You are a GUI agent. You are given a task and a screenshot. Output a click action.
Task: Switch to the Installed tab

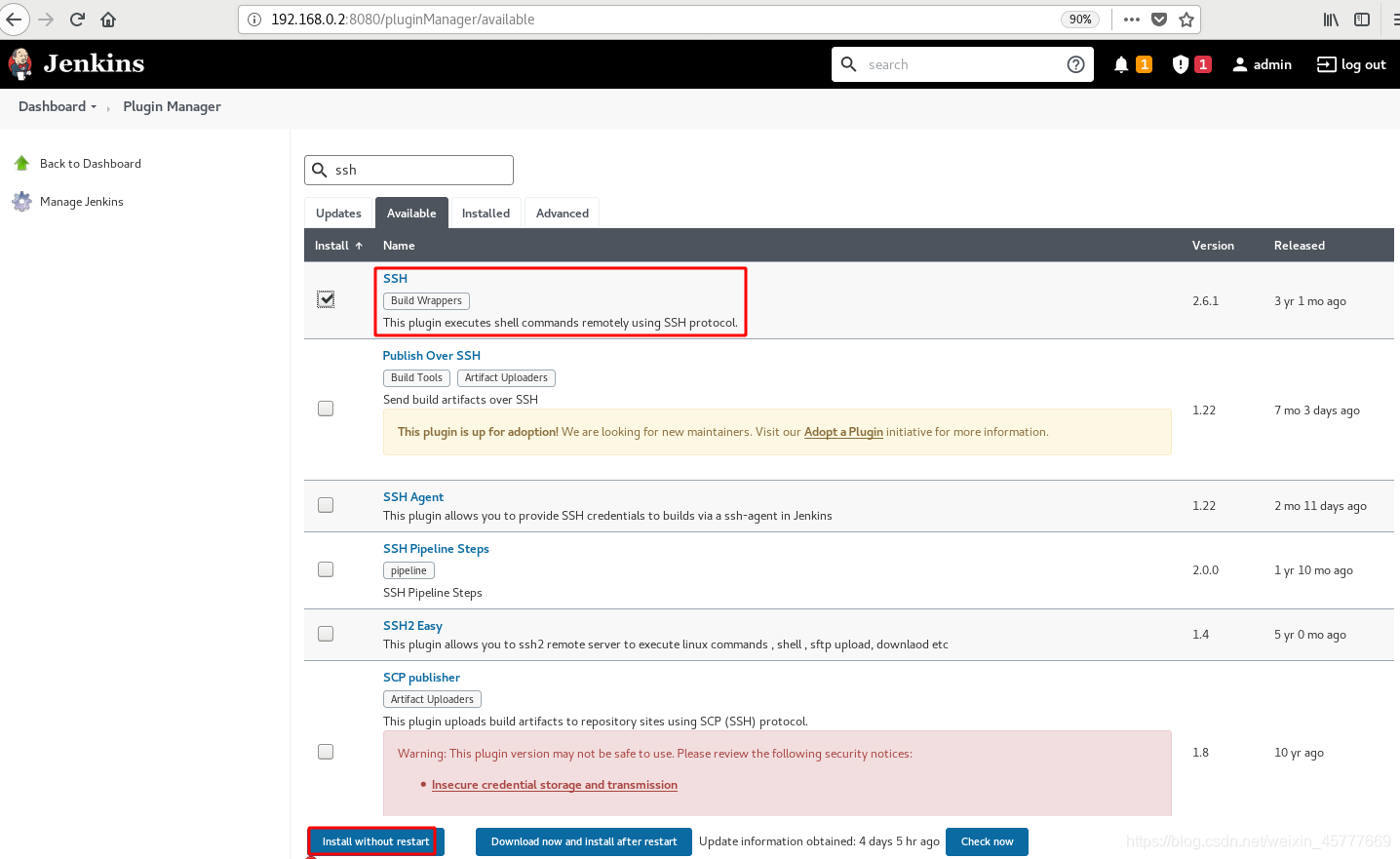[486, 214]
